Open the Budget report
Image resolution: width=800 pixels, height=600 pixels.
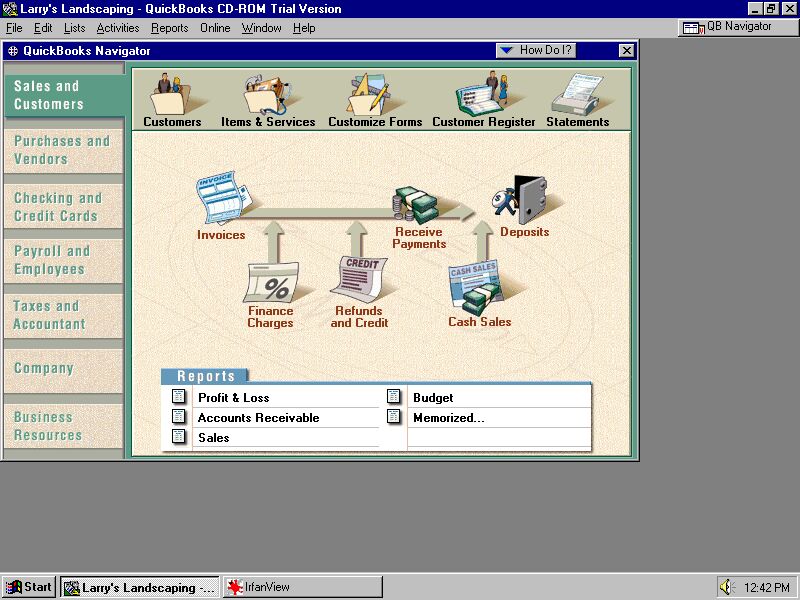(433, 397)
